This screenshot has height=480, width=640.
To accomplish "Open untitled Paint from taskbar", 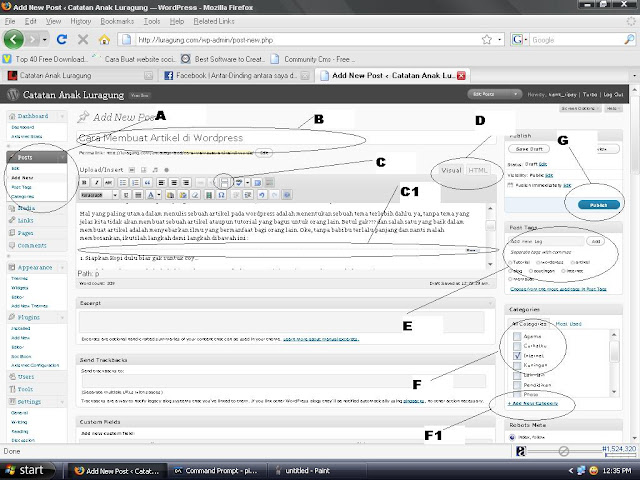I will [317, 471].
